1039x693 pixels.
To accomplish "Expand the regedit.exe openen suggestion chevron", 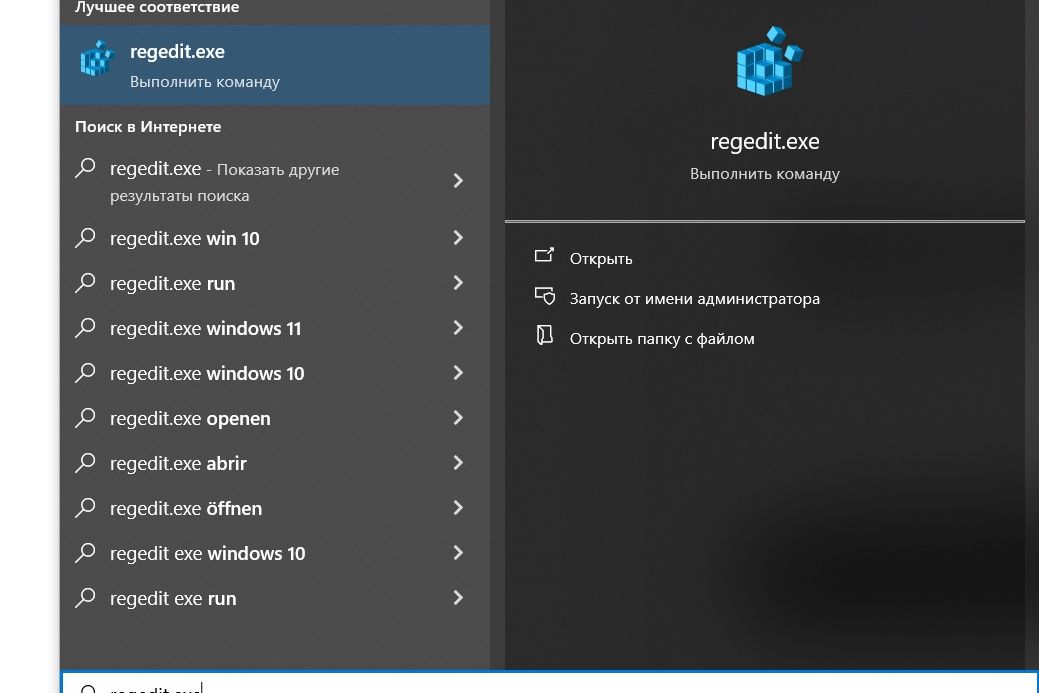I will [x=458, y=418].
